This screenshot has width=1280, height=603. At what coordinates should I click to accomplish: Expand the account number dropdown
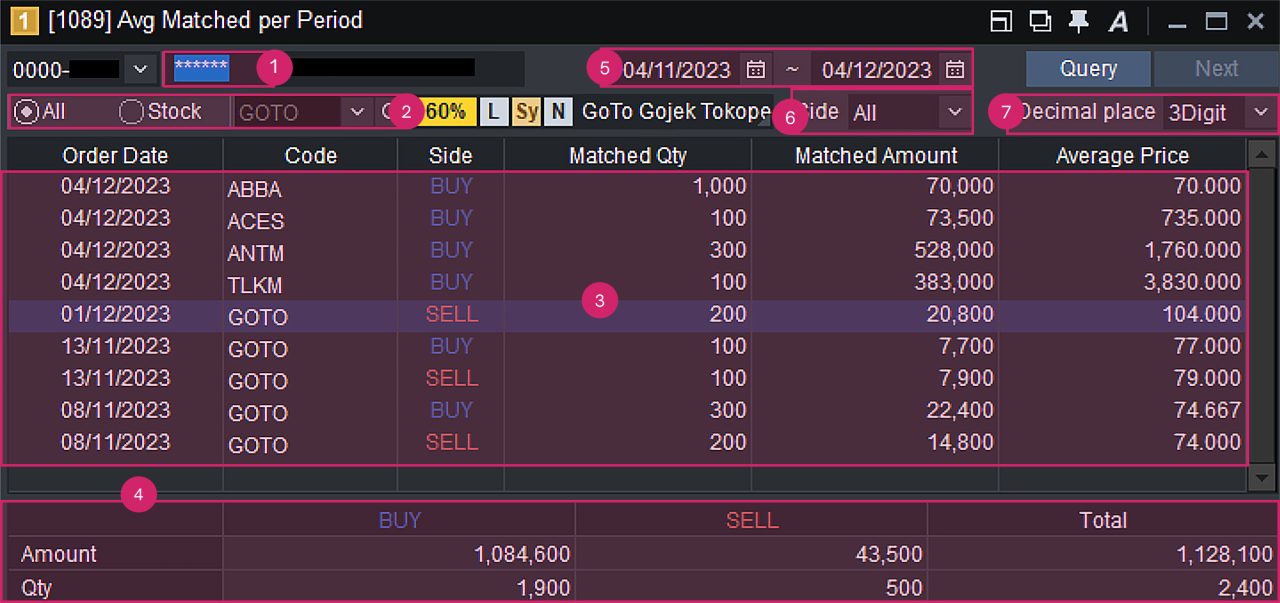(x=140, y=70)
